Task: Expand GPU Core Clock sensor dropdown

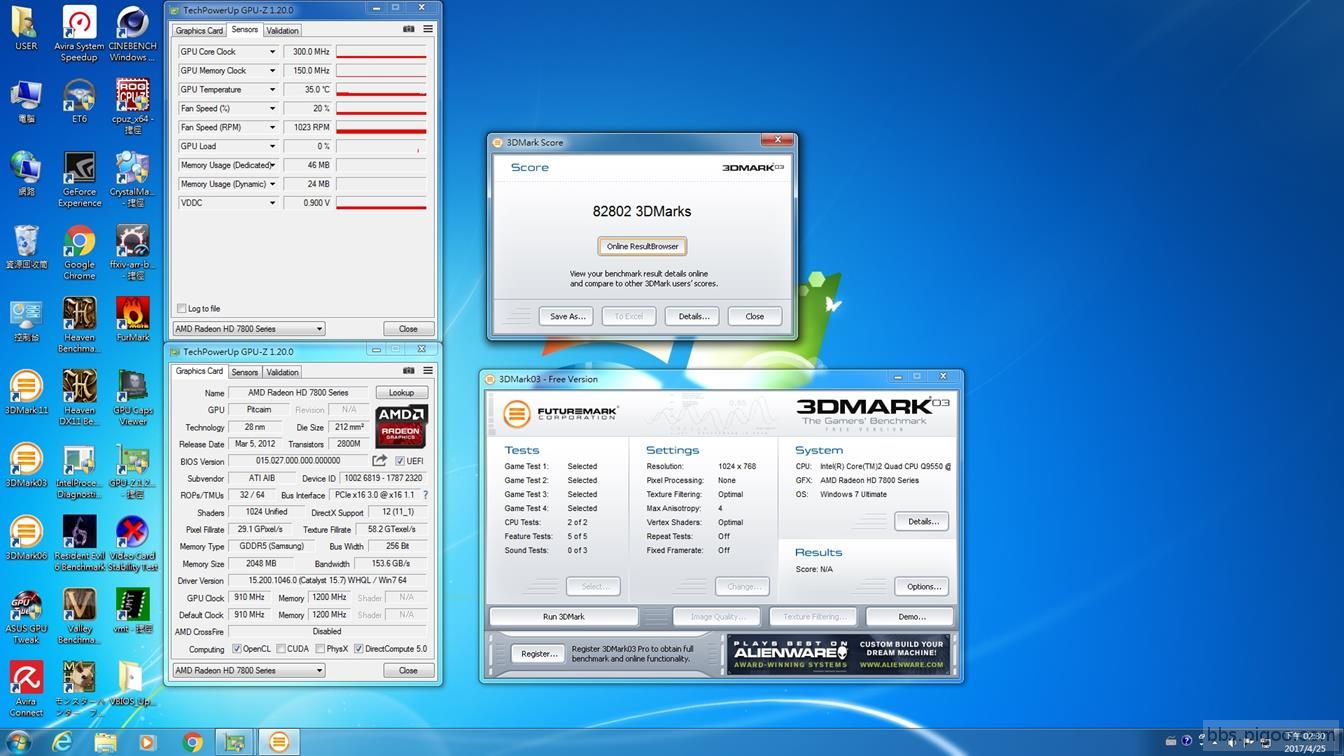Action: click(x=272, y=52)
